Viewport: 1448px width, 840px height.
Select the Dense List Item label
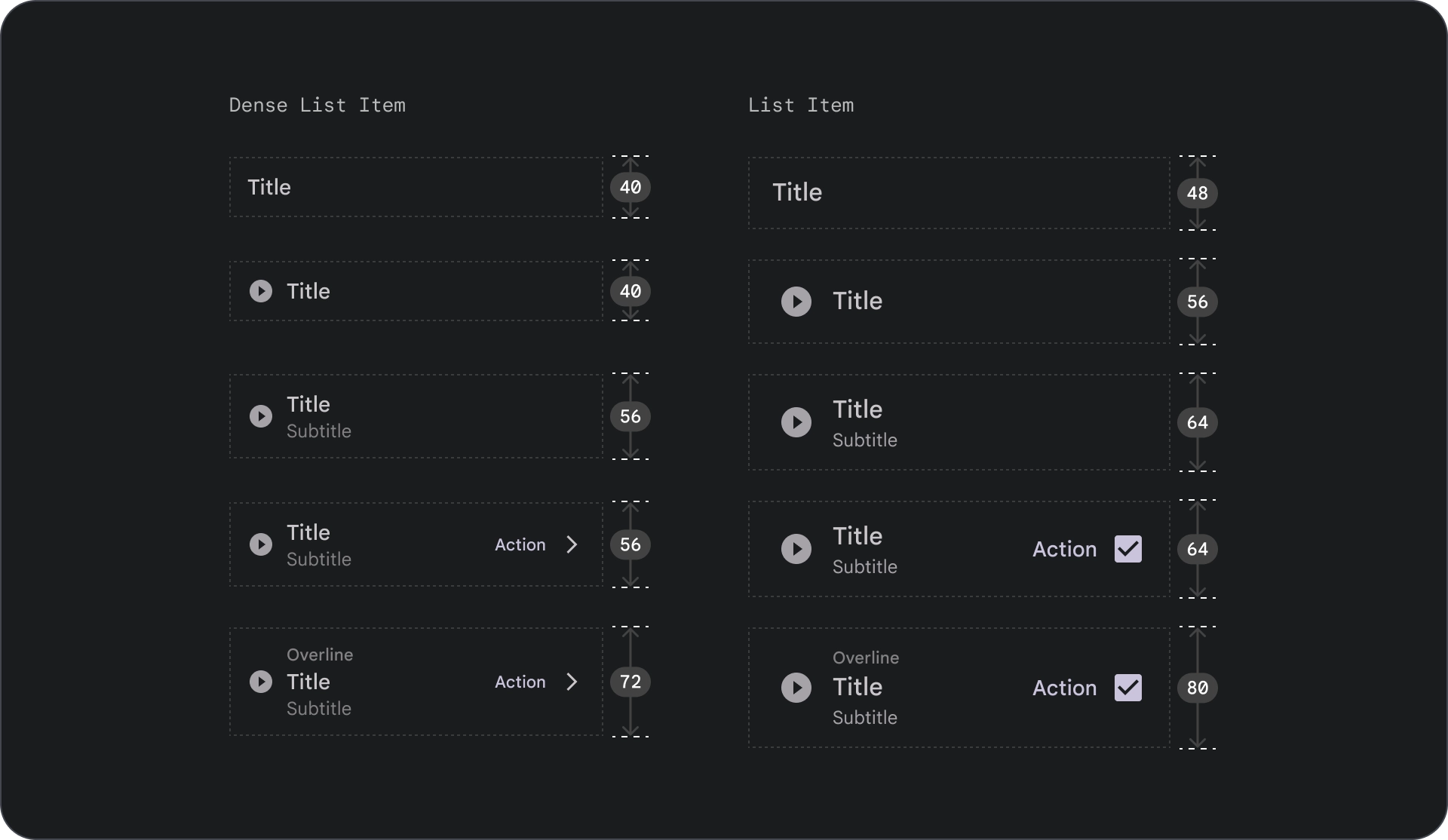tap(317, 104)
